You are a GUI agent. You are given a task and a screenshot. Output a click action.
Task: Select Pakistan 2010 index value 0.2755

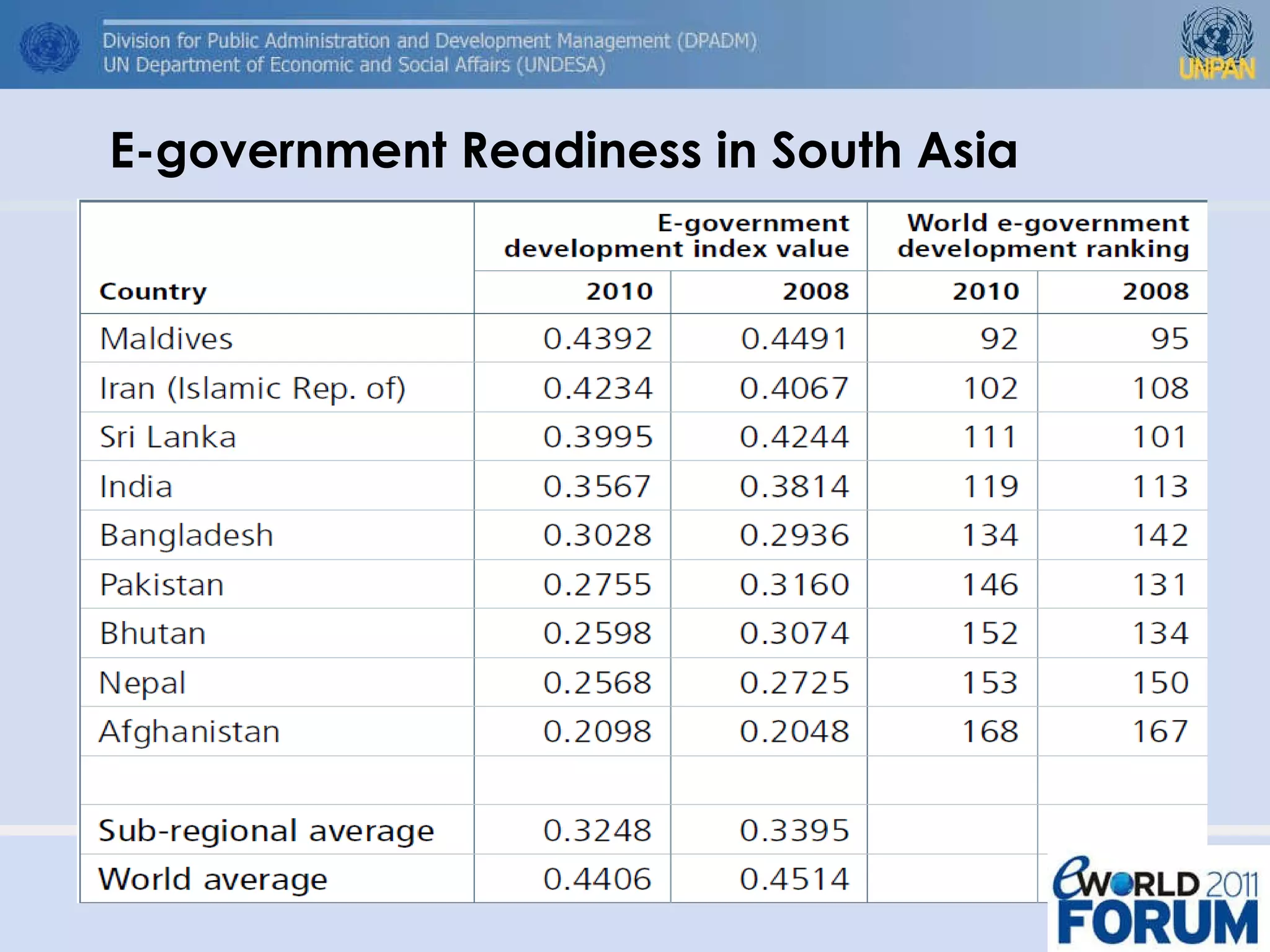[x=598, y=585]
